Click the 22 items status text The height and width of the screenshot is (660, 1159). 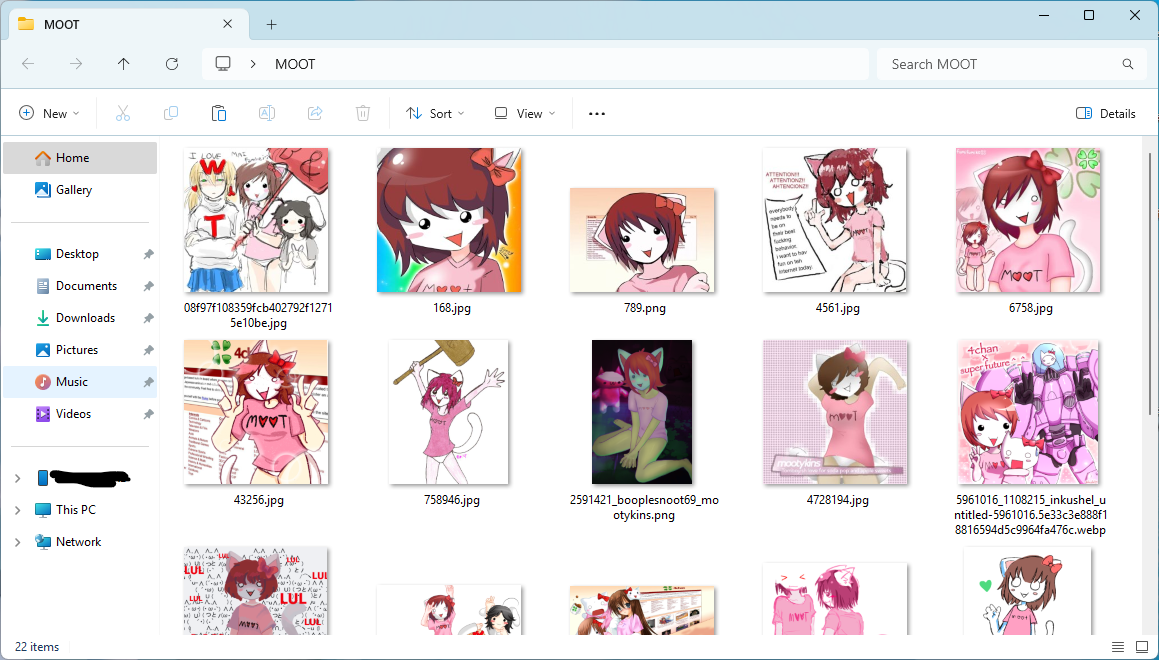click(37, 647)
